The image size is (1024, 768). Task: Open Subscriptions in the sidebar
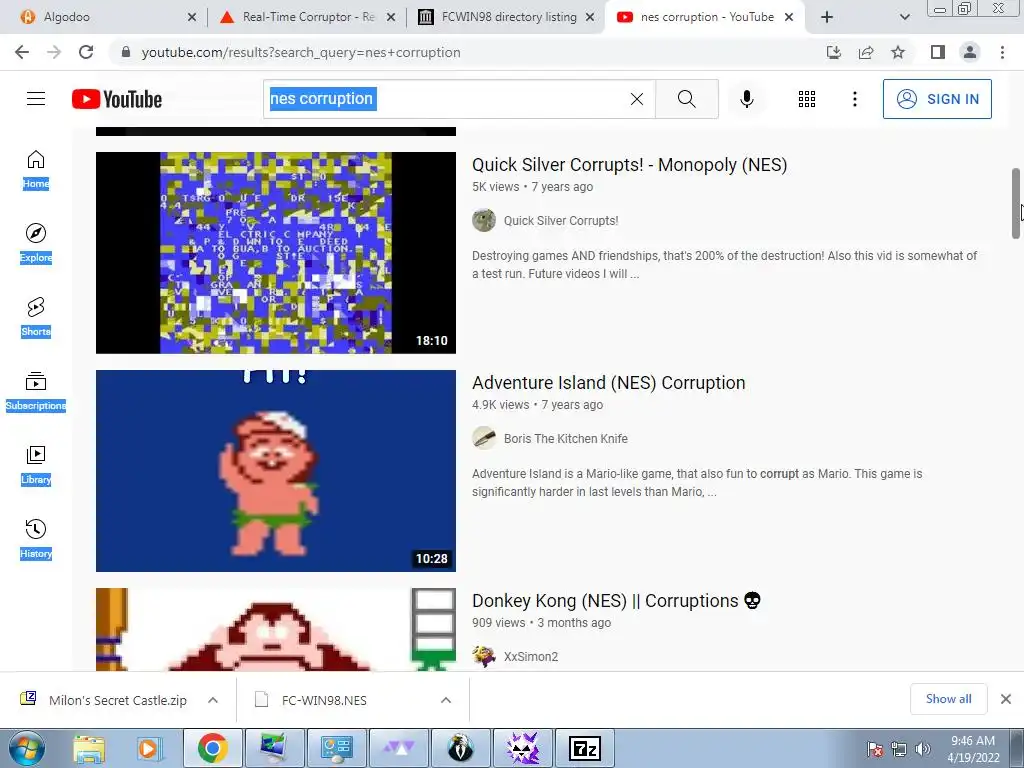click(36, 391)
